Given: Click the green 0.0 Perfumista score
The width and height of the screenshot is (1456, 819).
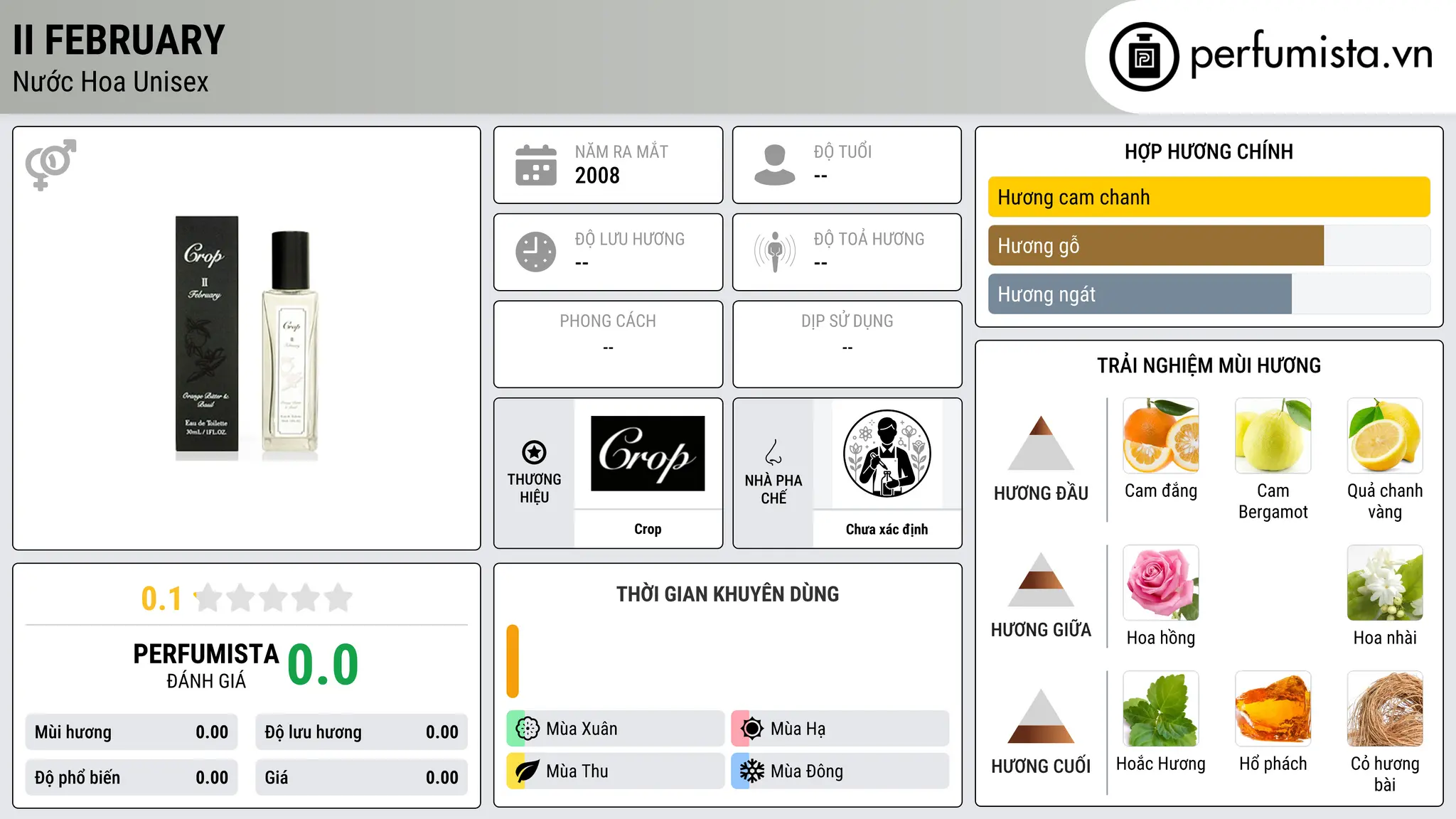Looking at the screenshot, I should [x=323, y=665].
